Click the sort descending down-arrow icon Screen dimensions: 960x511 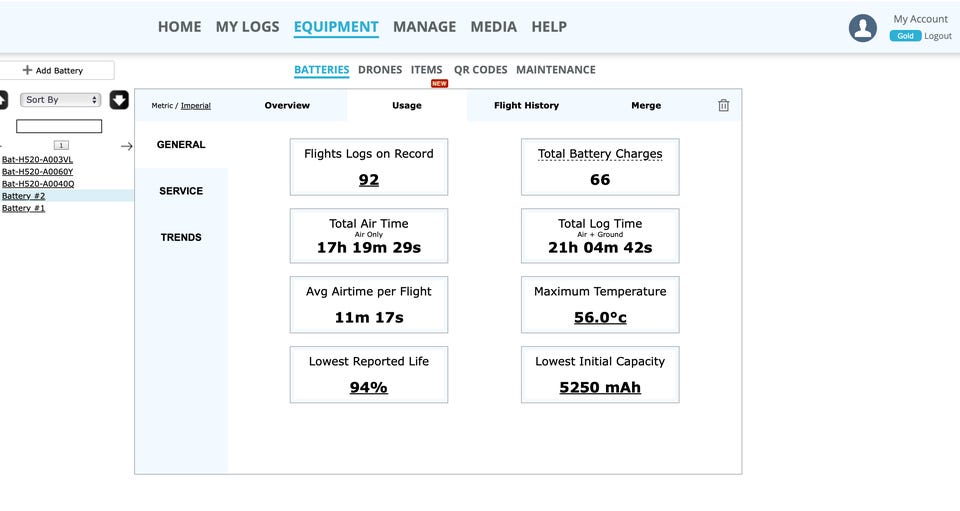click(119, 100)
